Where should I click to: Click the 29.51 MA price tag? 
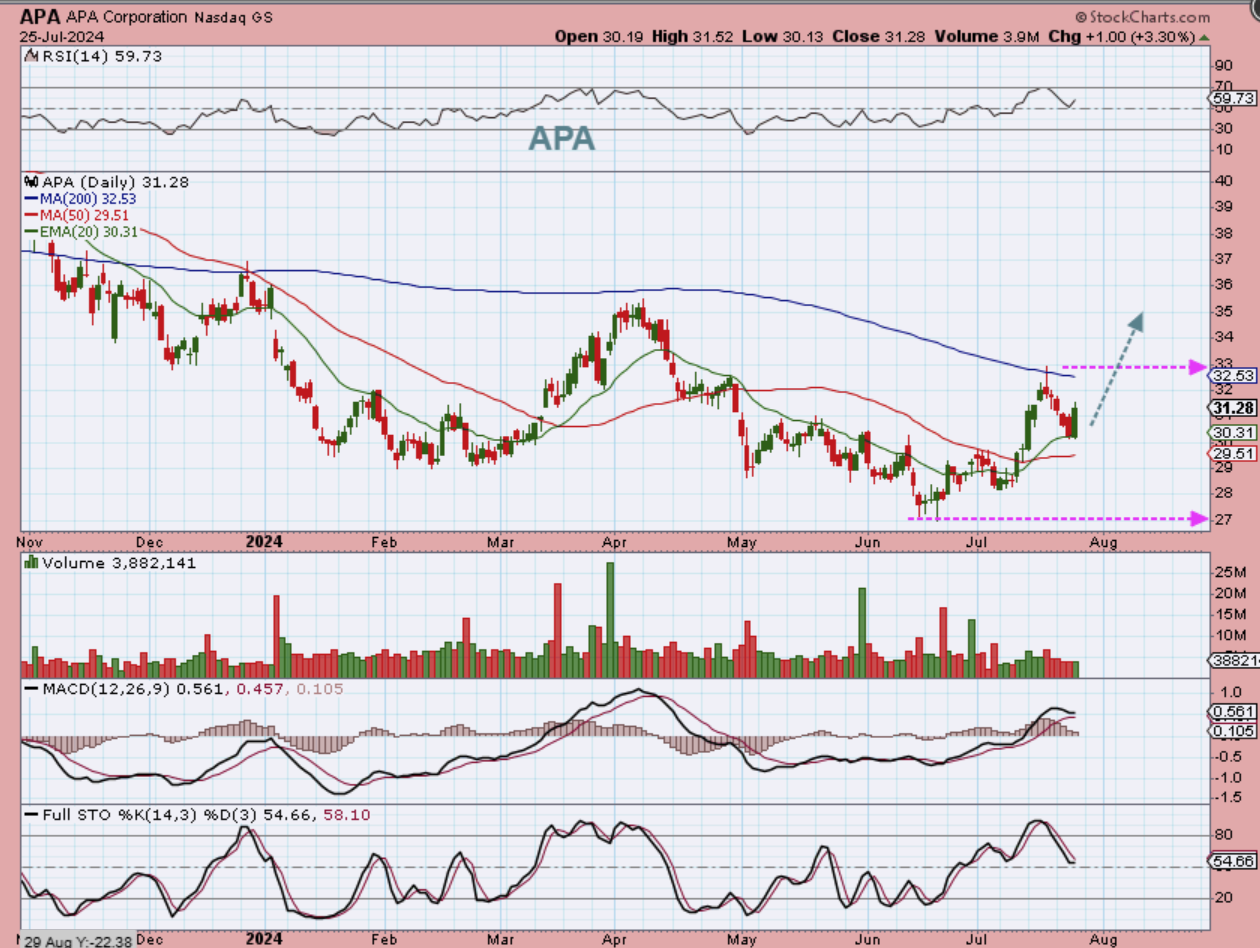pyautogui.click(x=1232, y=453)
